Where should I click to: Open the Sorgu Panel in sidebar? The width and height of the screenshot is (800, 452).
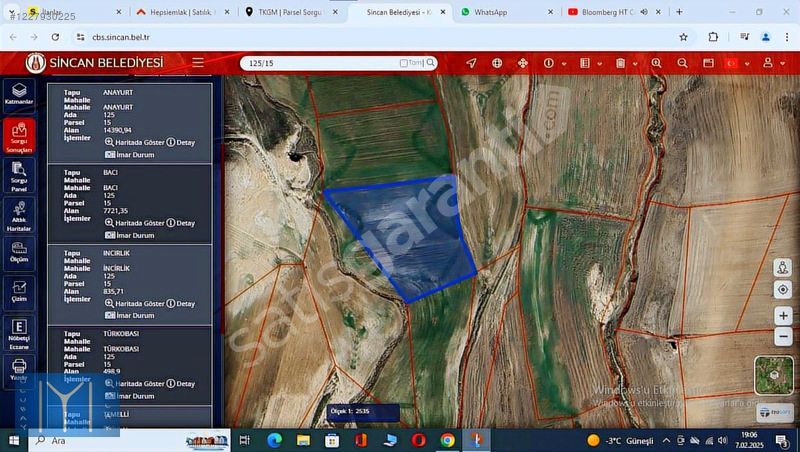(x=19, y=176)
